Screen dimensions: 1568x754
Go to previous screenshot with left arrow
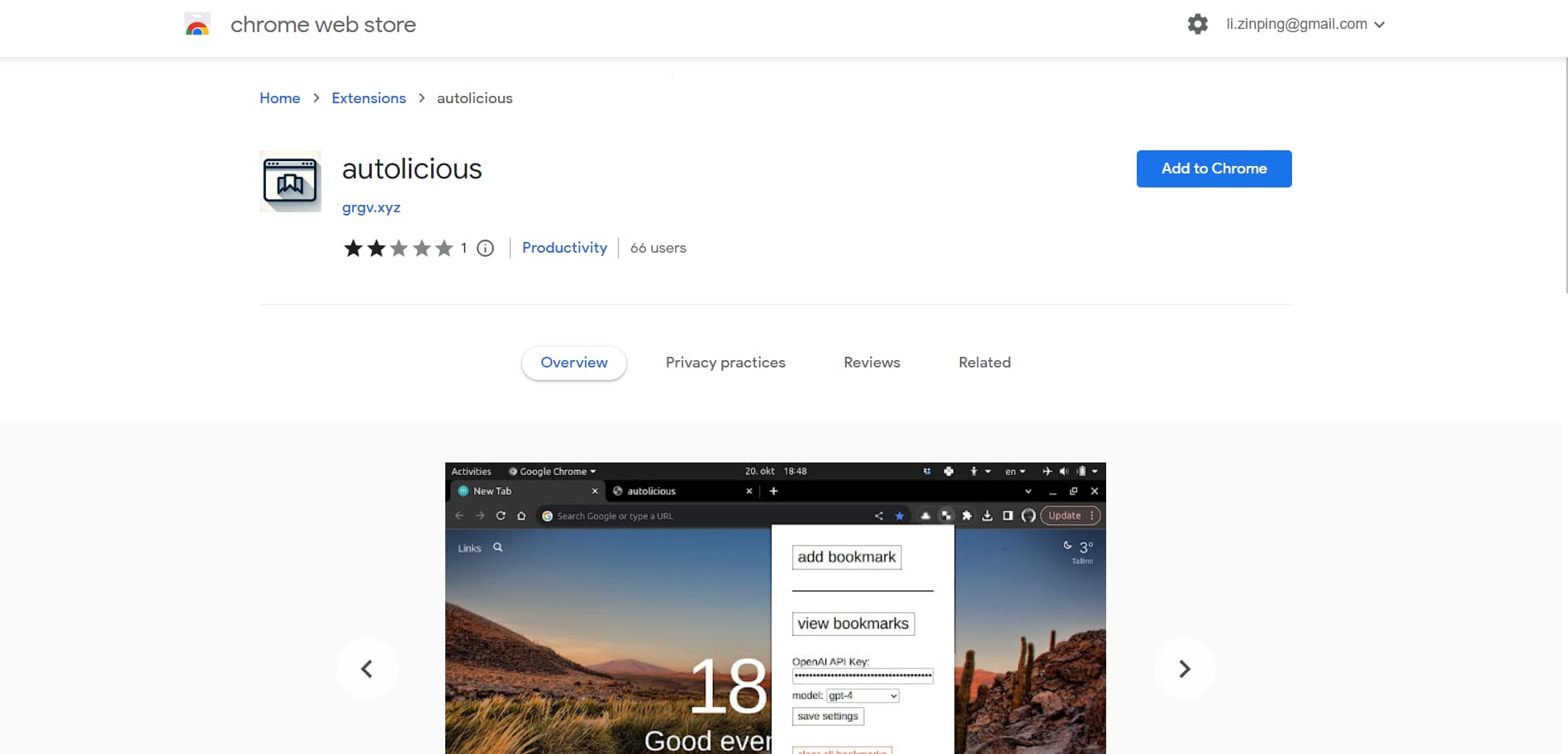point(367,668)
